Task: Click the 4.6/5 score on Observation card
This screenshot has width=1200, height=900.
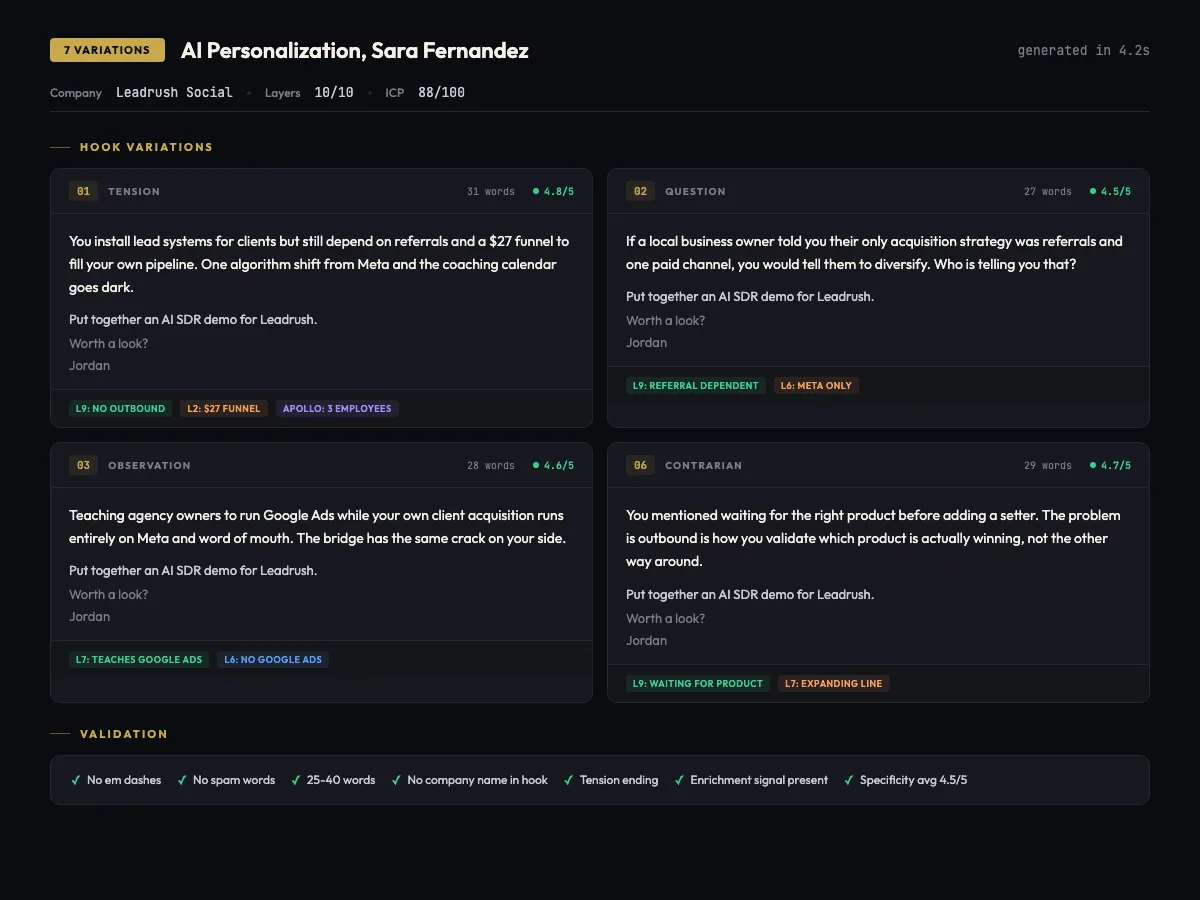Action: click(553, 465)
